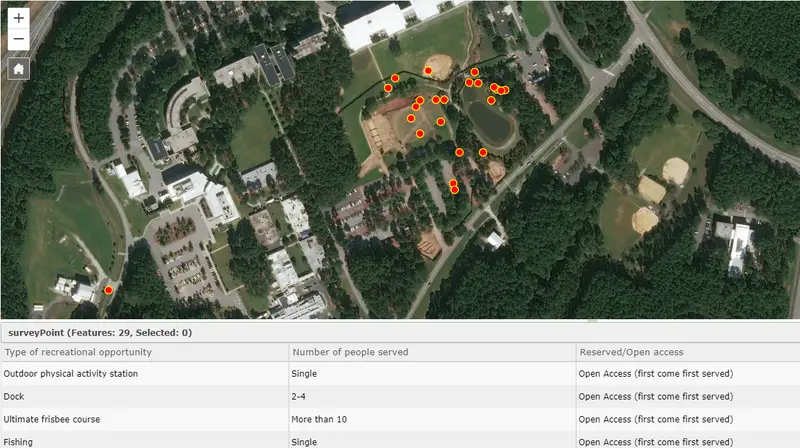Click the zoom out minus button
The height and width of the screenshot is (448, 800).
click(18, 40)
